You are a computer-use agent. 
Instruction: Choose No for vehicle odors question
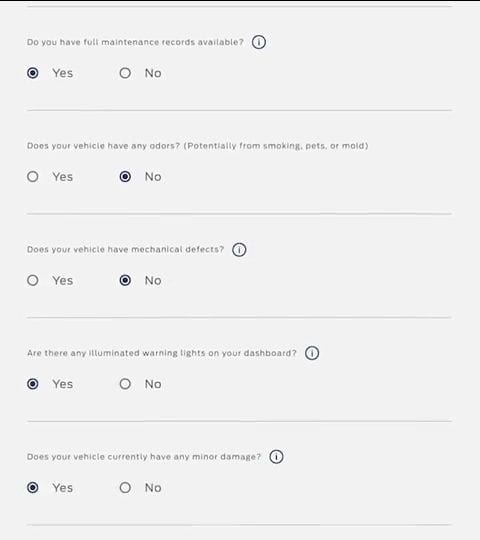point(125,177)
